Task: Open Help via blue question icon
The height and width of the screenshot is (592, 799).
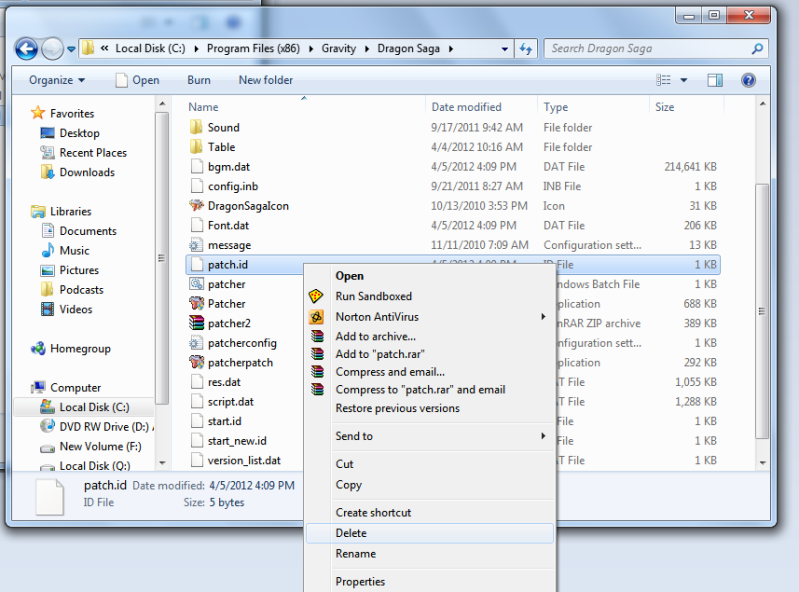Action: 748,80
